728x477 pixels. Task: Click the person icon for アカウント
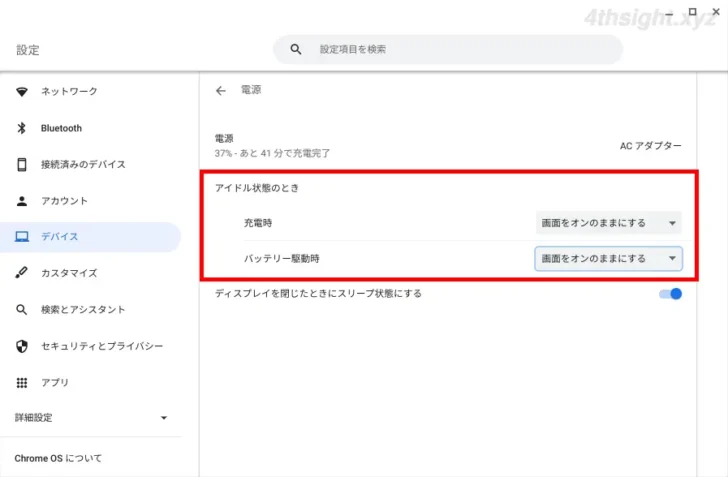22,201
